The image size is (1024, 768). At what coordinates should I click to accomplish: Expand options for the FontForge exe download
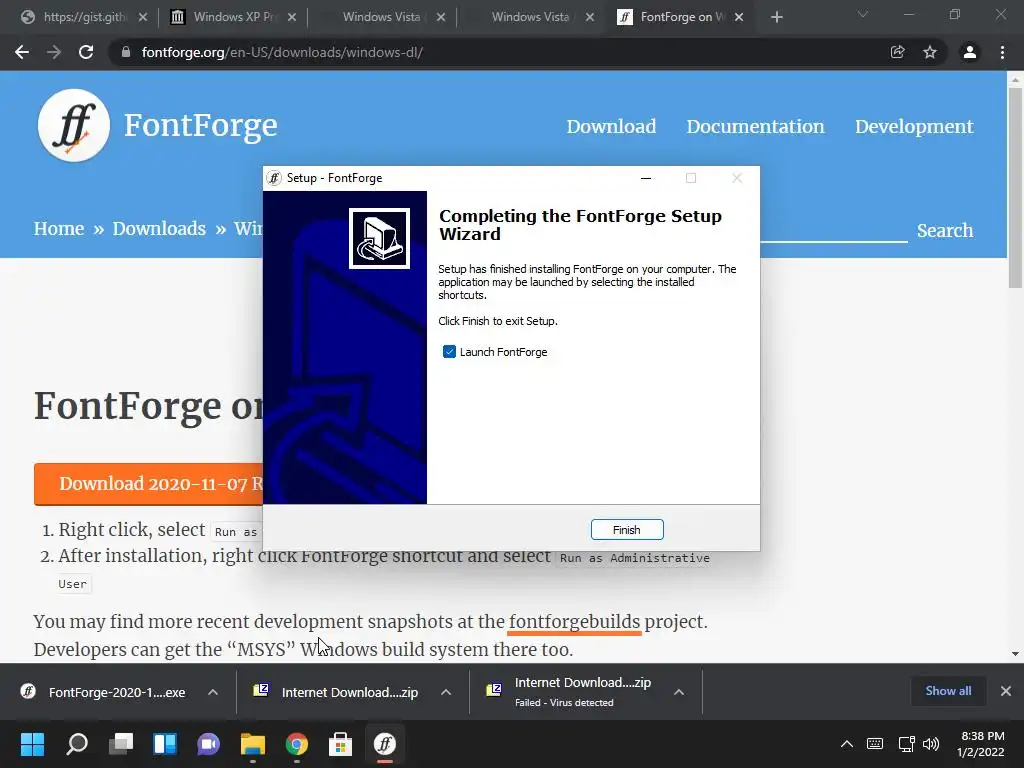tap(213, 692)
